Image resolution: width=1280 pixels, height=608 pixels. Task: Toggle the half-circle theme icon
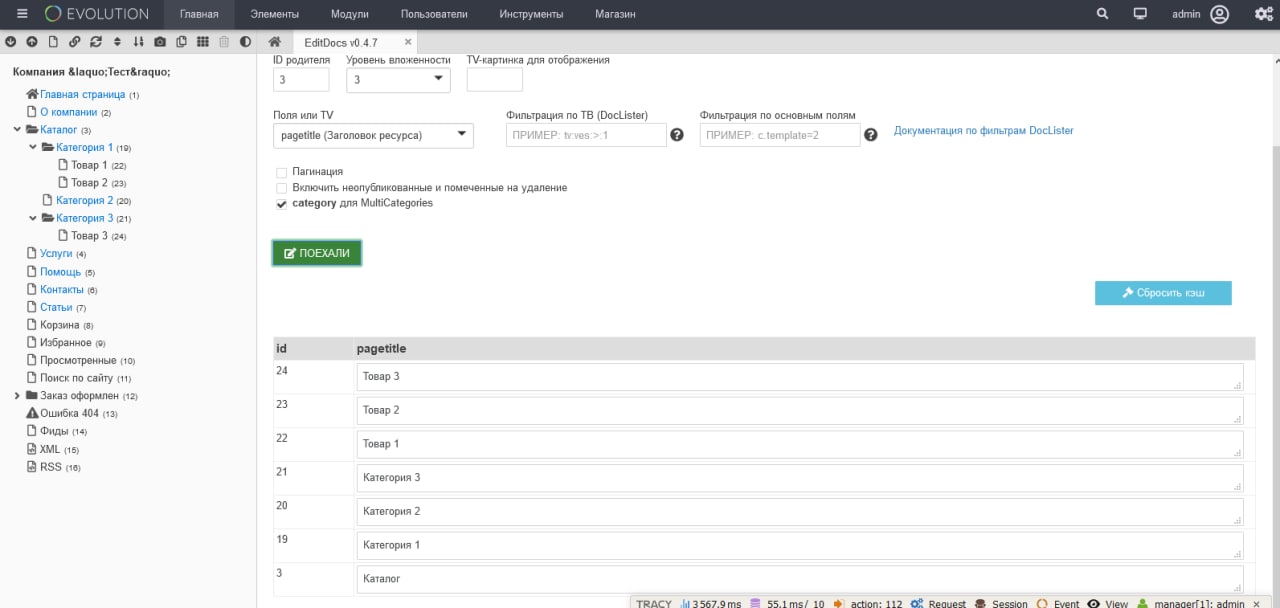click(x=245, y=42)
